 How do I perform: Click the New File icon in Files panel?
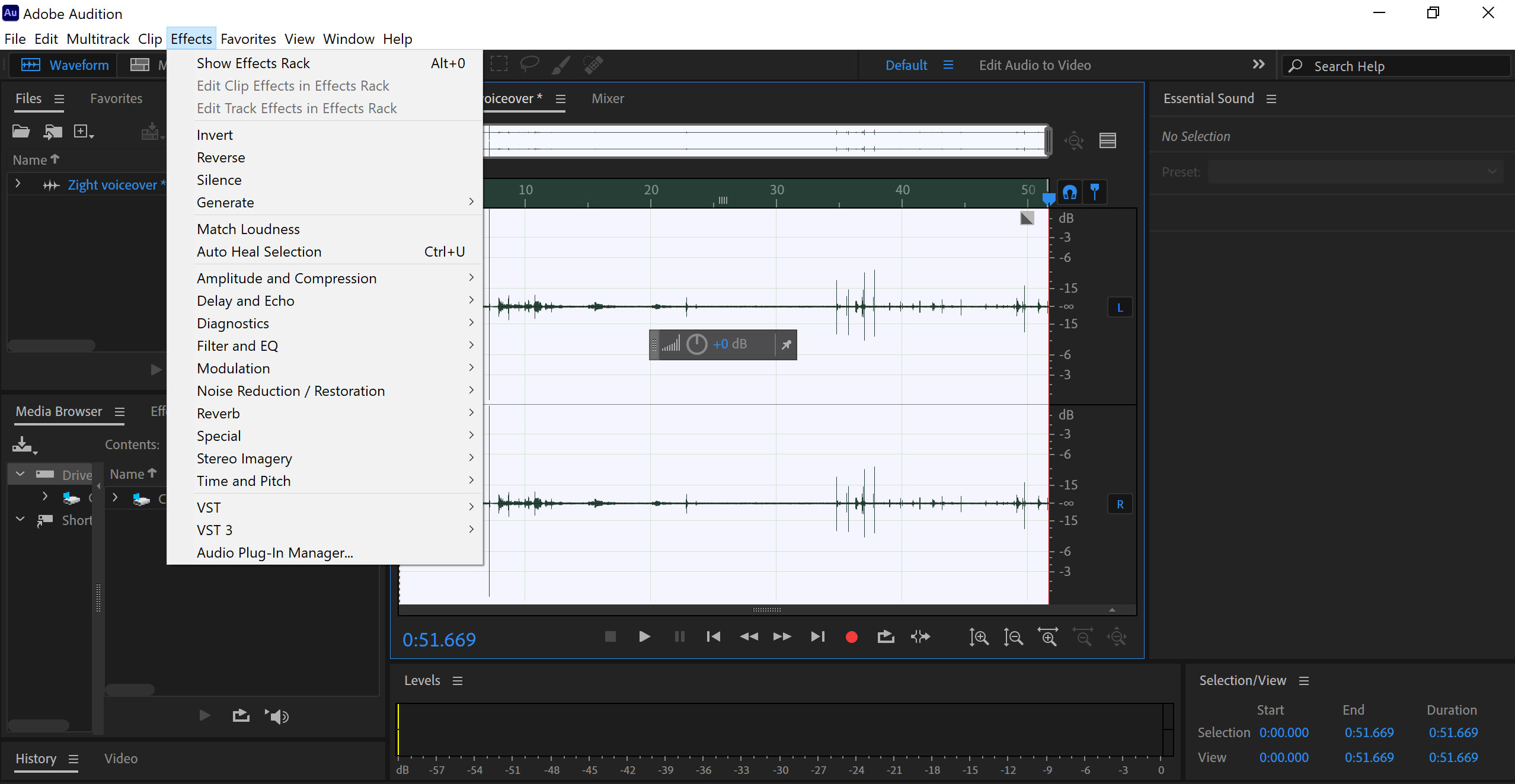click(83, 132)
